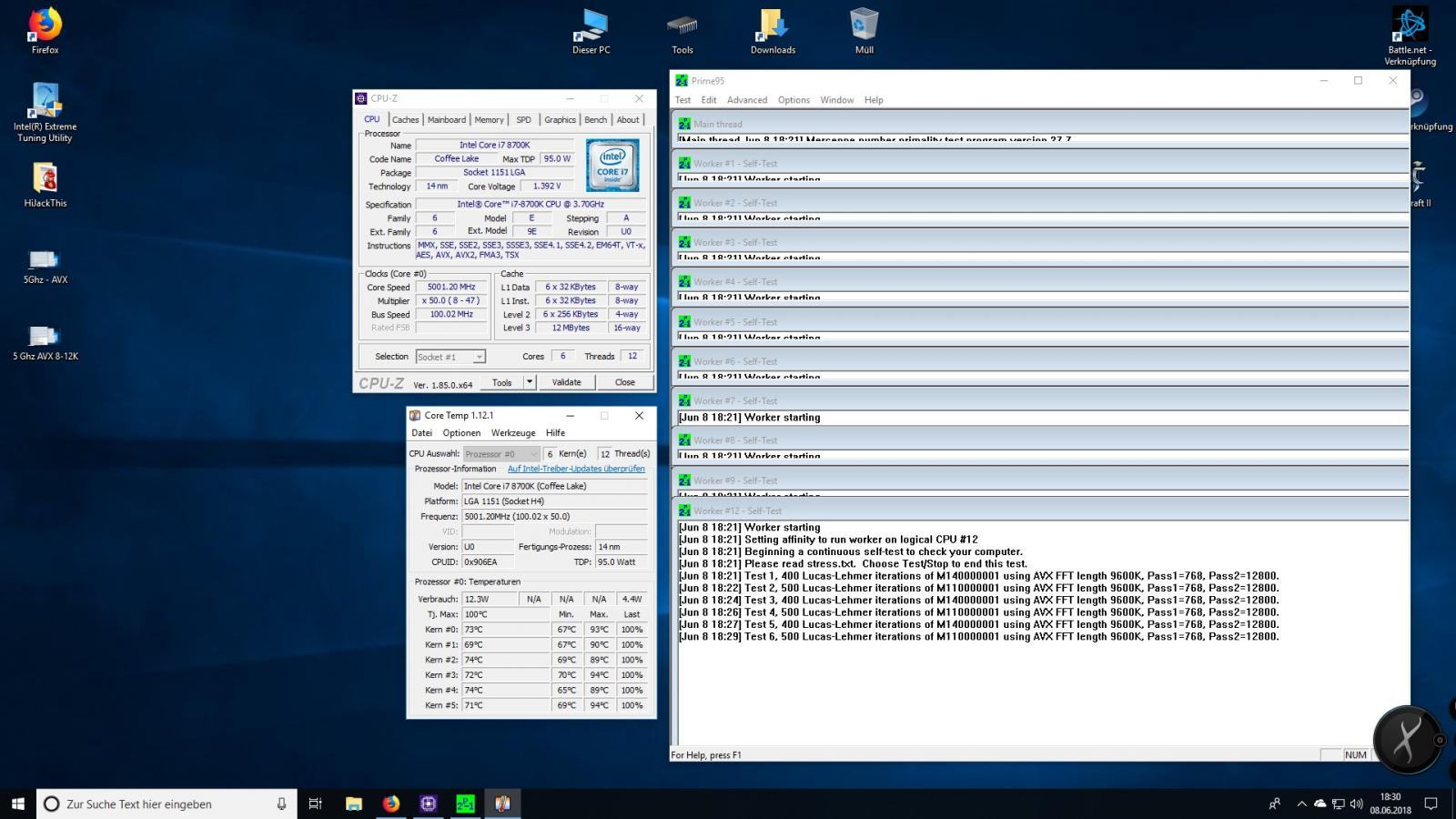Switch to the SPD tab in CPU-Z
The width and height of the screenshot is (1456, 819).
(523, 119)
